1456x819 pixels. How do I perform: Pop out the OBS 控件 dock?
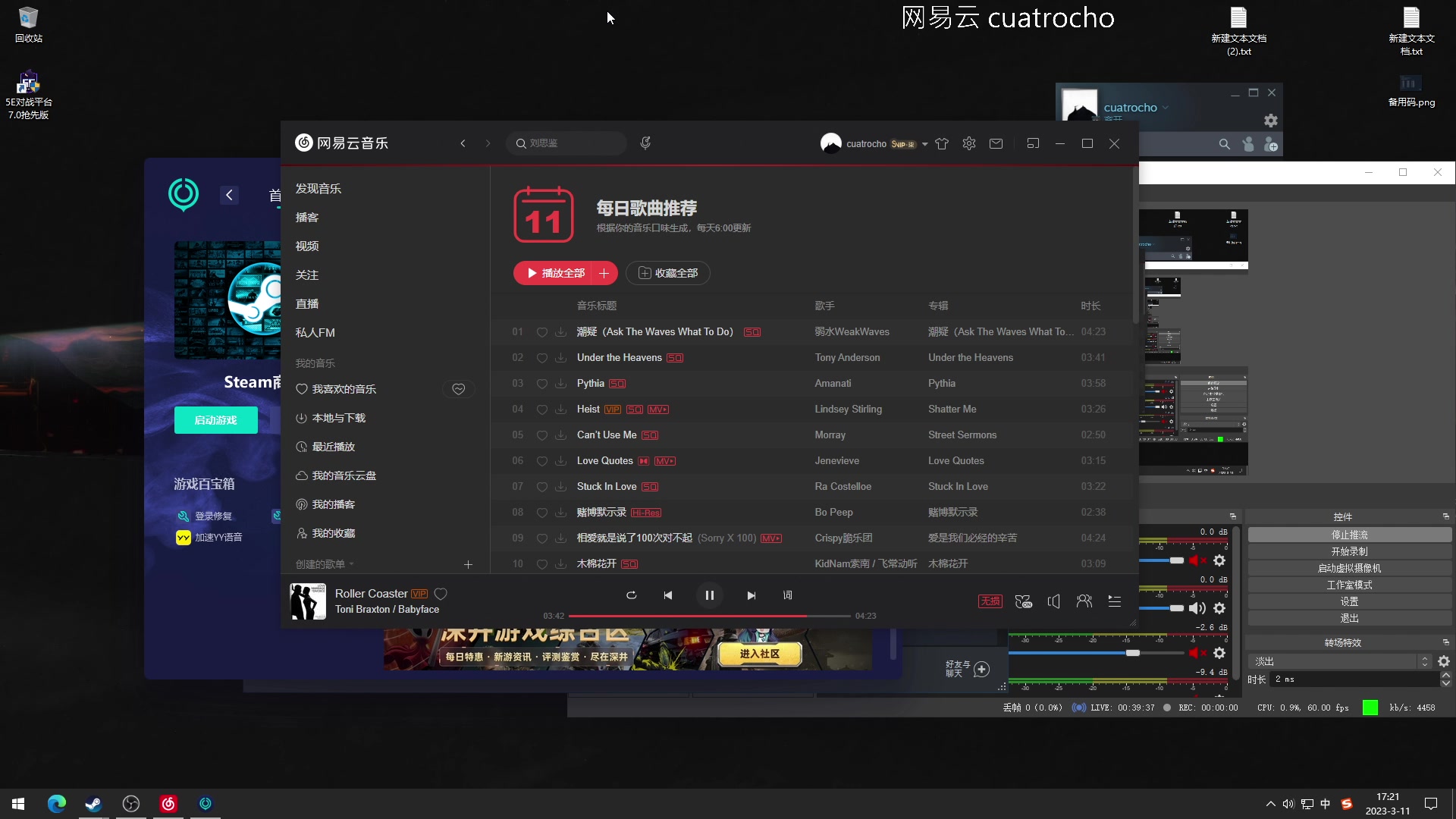click(1445, 516)
